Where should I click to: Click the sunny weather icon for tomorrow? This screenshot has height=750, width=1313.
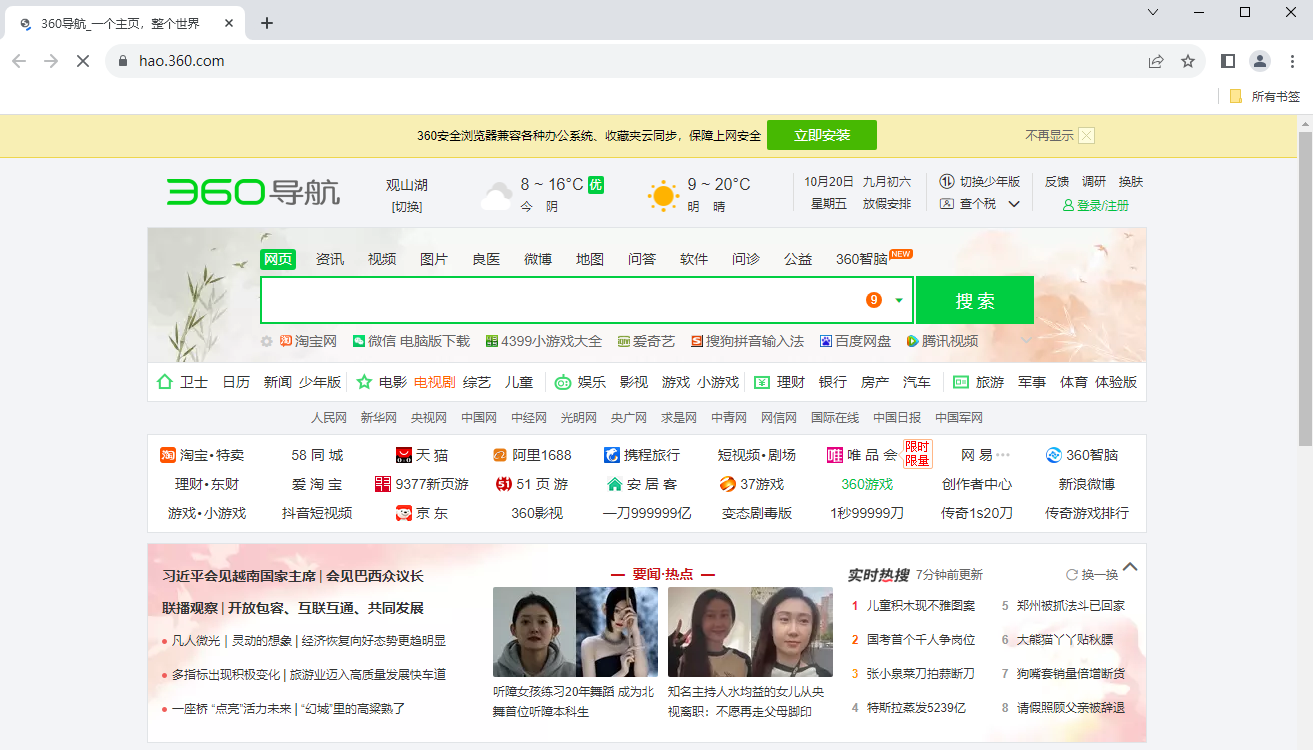(663, 195)
